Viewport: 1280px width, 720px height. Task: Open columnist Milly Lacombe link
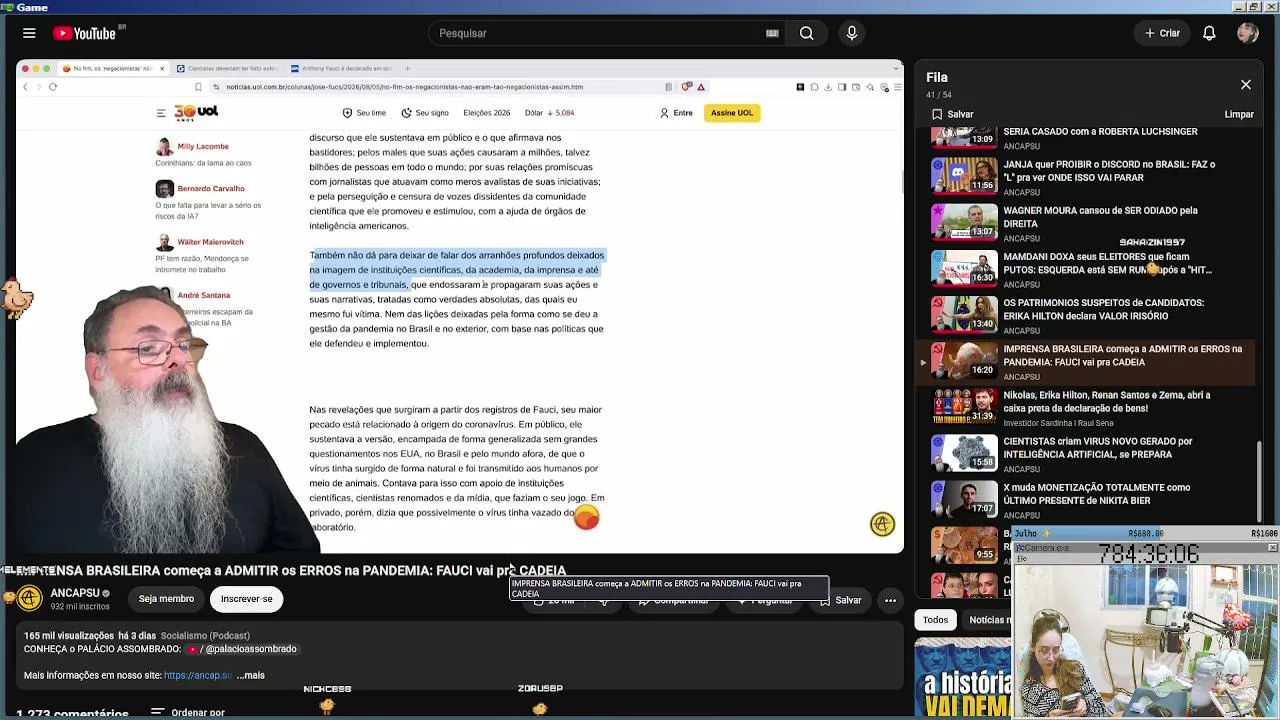[x=203, y=146]
